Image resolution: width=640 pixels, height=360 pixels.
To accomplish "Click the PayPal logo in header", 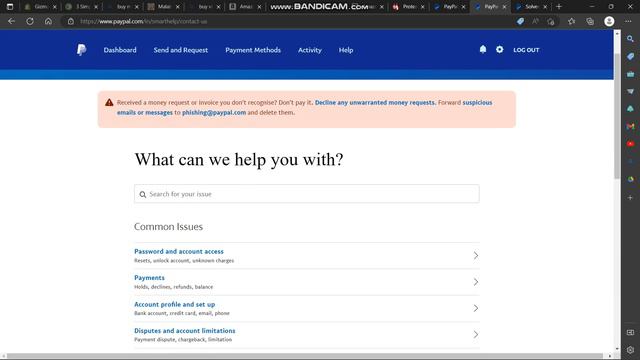I will 82,50.
